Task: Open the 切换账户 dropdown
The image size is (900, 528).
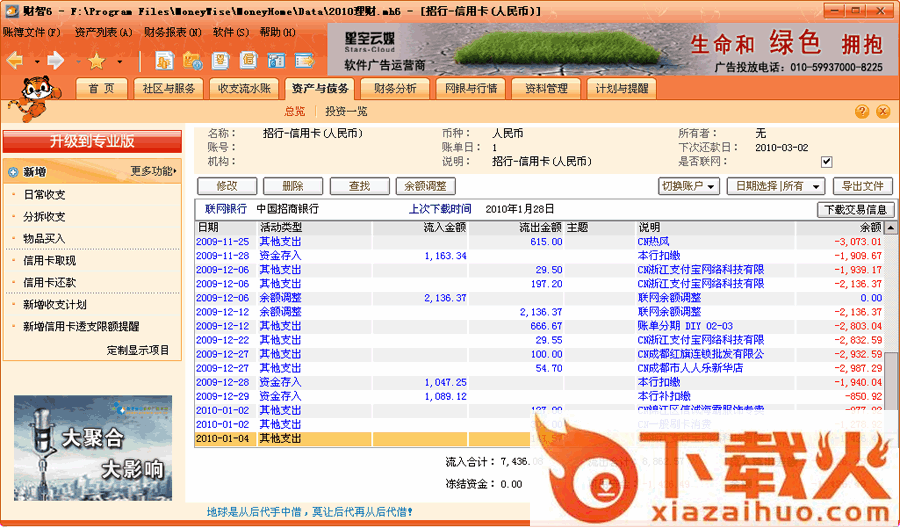Action: 689,186
